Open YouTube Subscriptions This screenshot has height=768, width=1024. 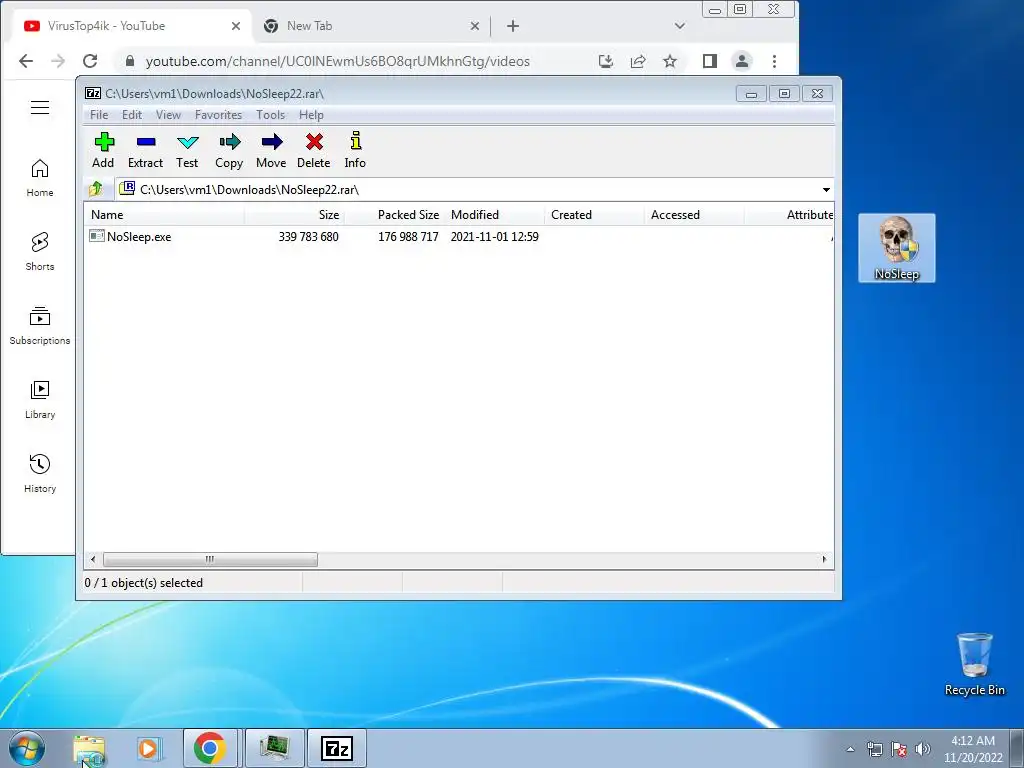click(x=40, y=325)
